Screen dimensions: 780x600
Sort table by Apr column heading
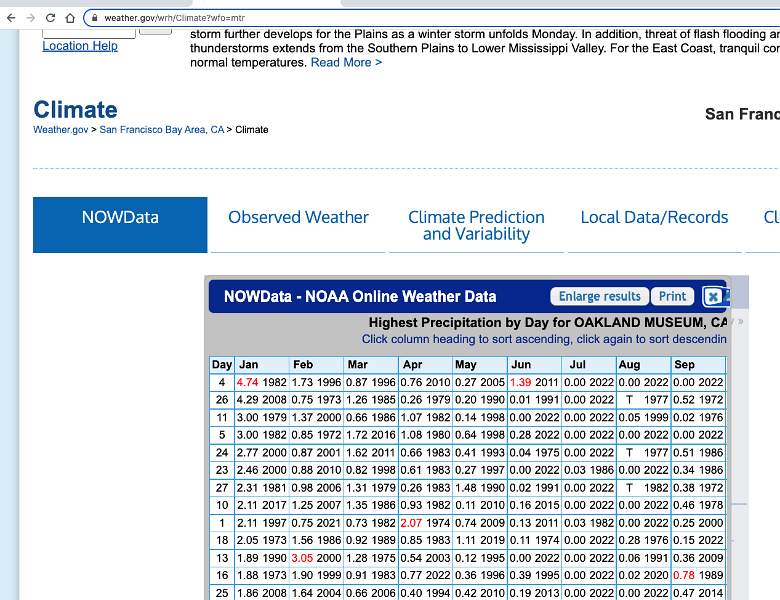[x=426, y=365]
